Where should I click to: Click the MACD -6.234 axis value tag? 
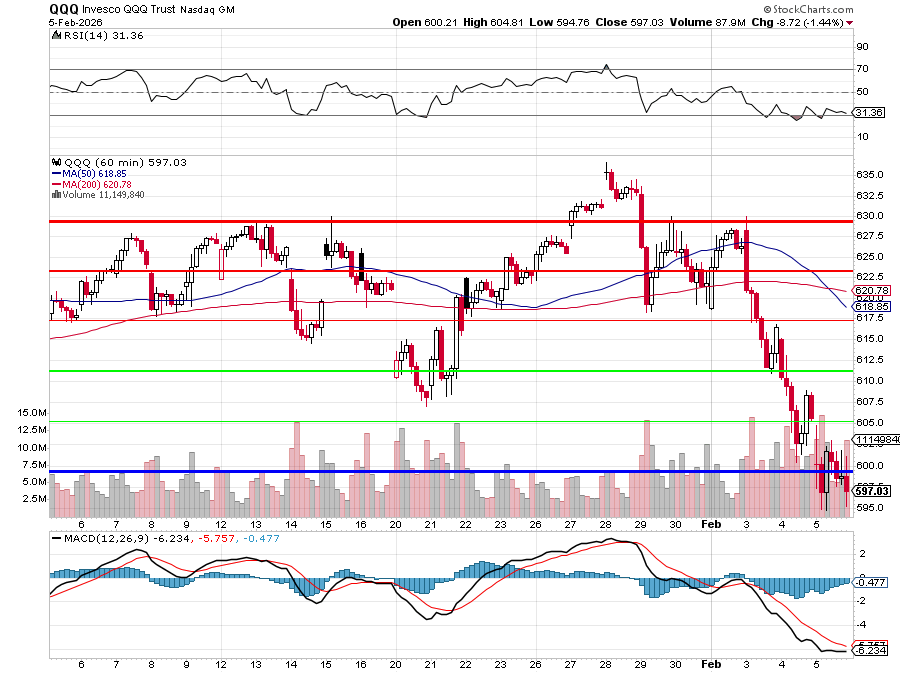(x=866, y=651)
